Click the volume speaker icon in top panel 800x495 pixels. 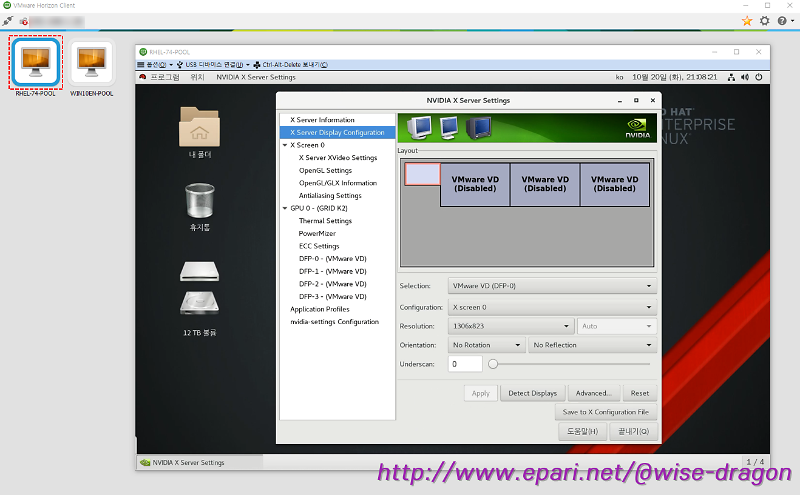point(745,77)
